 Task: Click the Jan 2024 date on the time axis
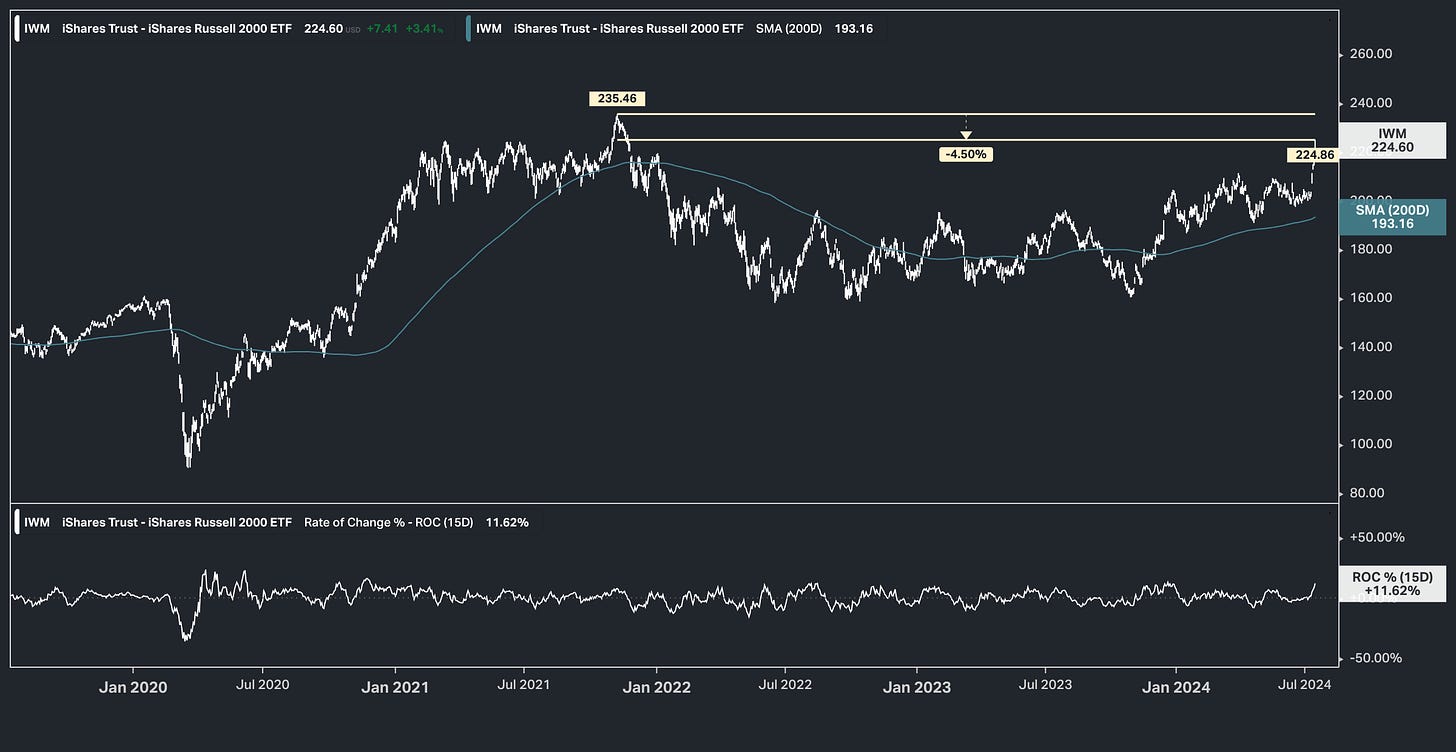click(1176, 687)
